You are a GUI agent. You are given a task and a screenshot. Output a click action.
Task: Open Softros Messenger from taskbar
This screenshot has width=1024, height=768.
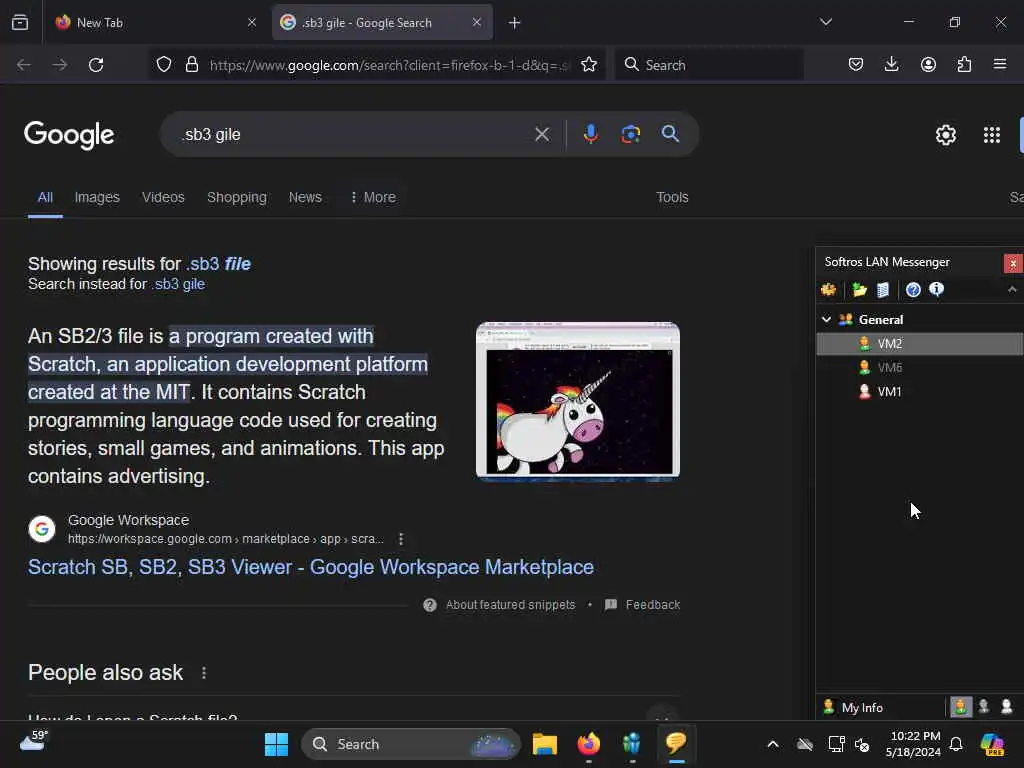click(676, 744)
